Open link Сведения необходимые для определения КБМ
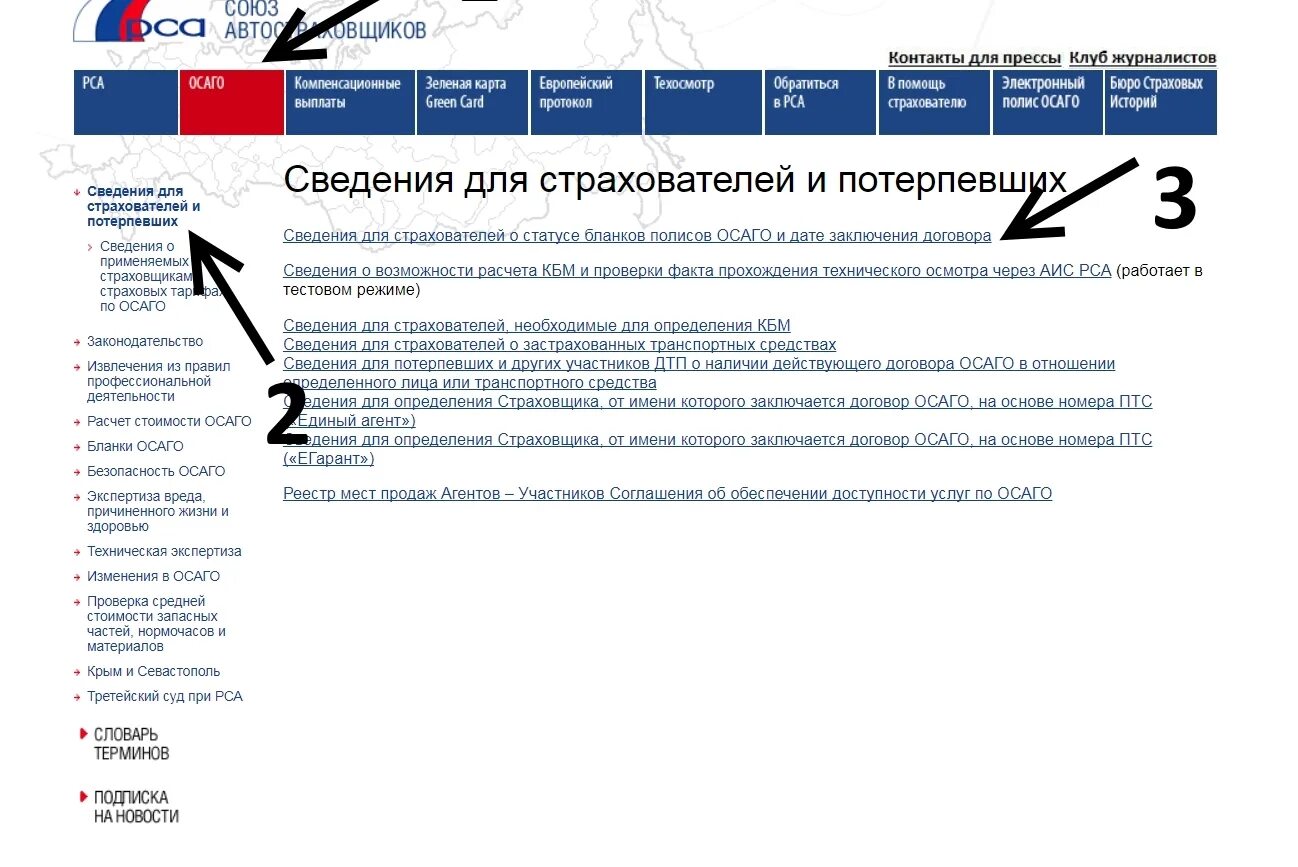Image resolution: width=1298 pixels, height=867 pixels. click(x=536, y=326)
